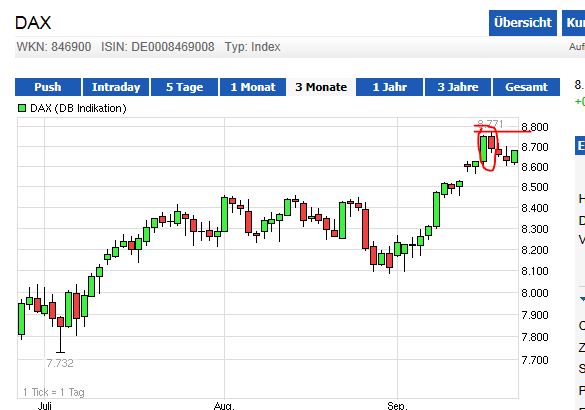
Task: Click the WKN: 846900 text
Action: [54, 47]
